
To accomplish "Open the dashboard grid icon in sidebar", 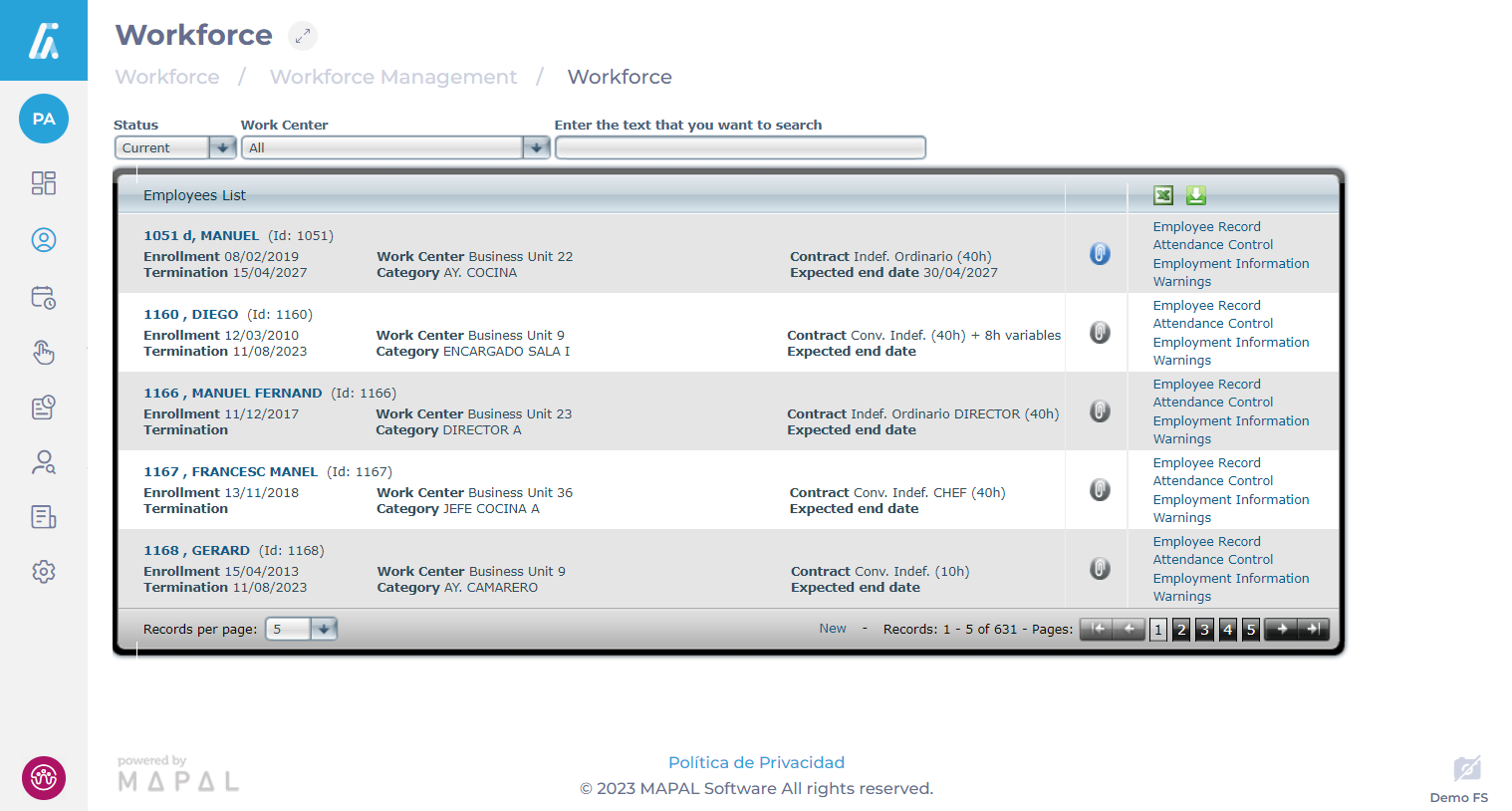I will pyautogui.click(x=44, y=183).
